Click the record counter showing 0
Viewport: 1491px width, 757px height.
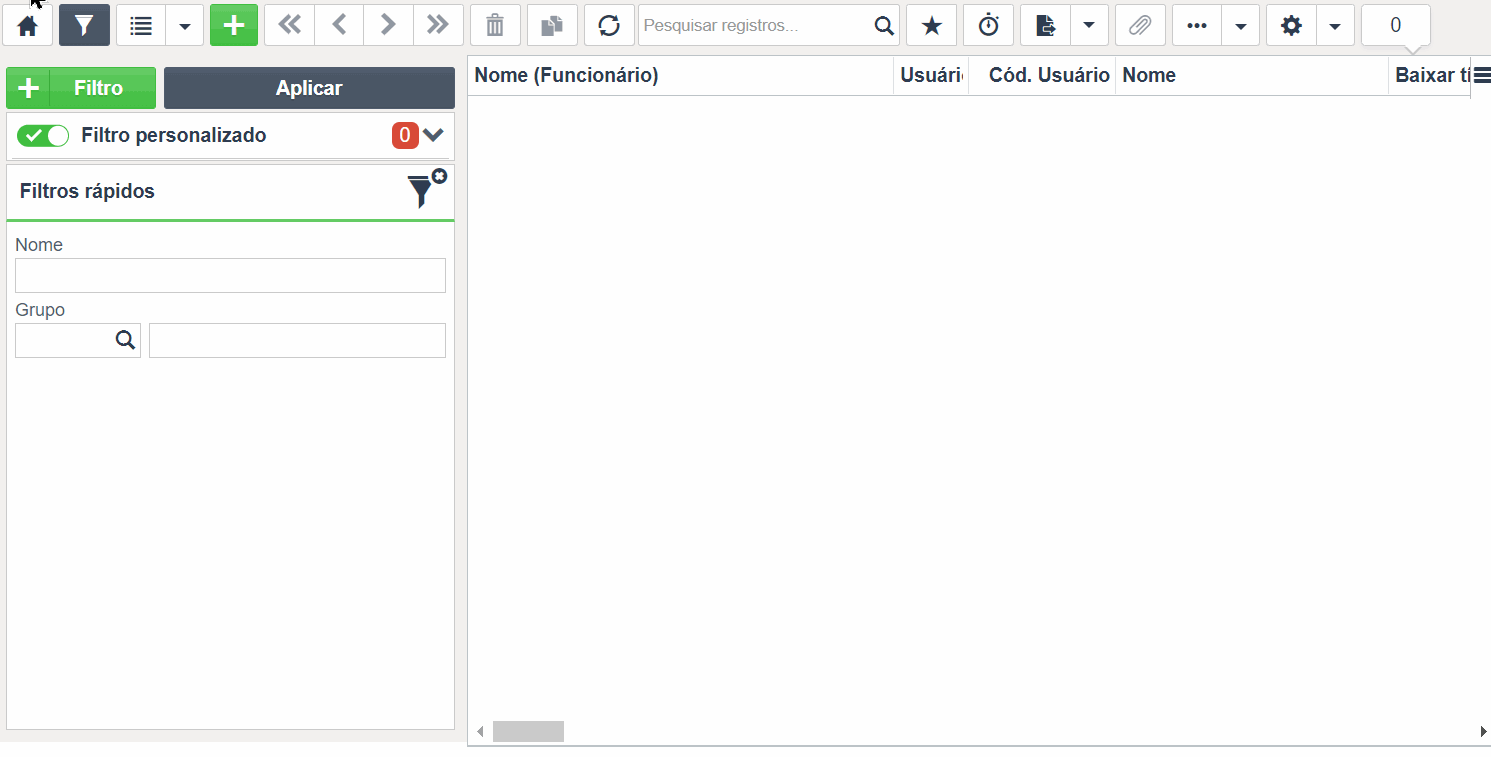coord(1396,26)
